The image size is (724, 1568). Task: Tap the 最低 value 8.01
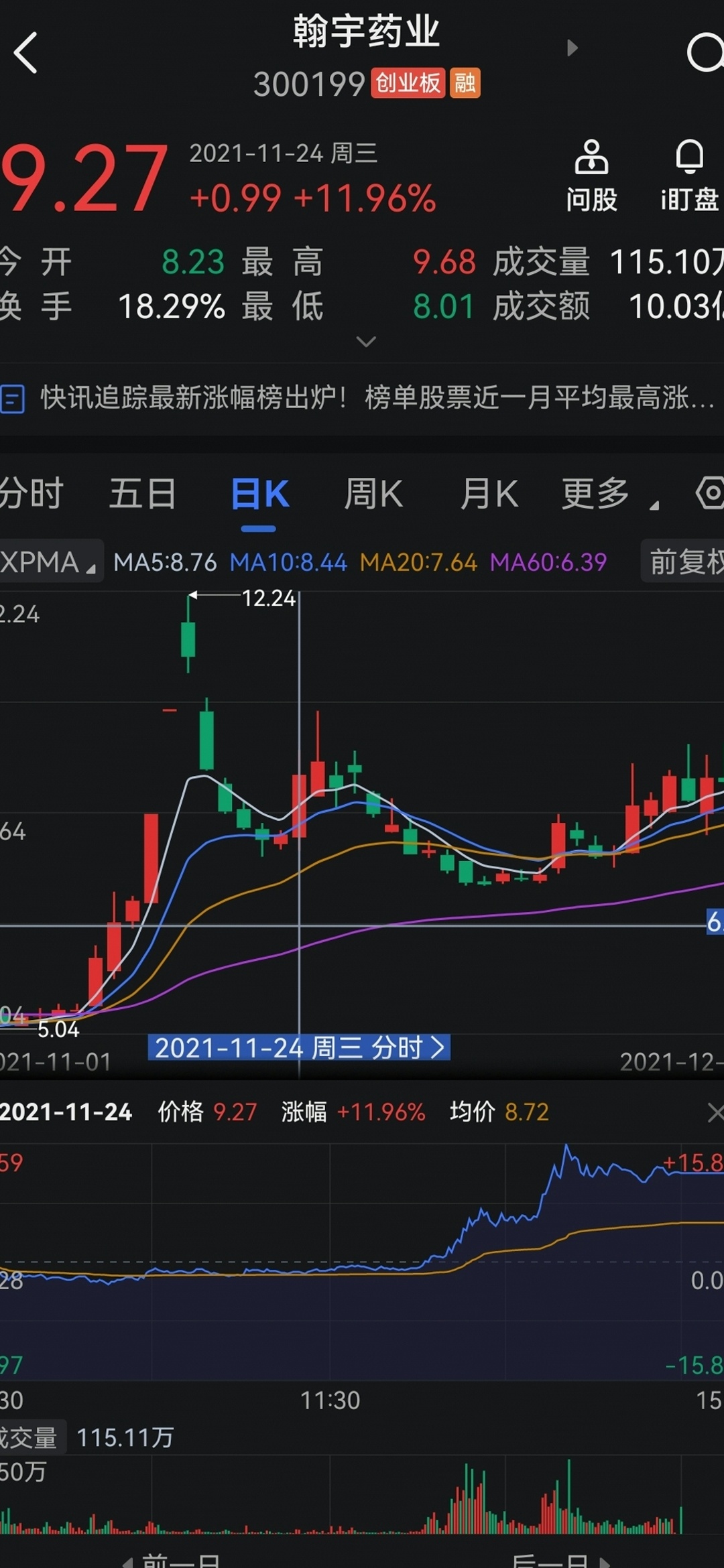[x=443, y=307]
